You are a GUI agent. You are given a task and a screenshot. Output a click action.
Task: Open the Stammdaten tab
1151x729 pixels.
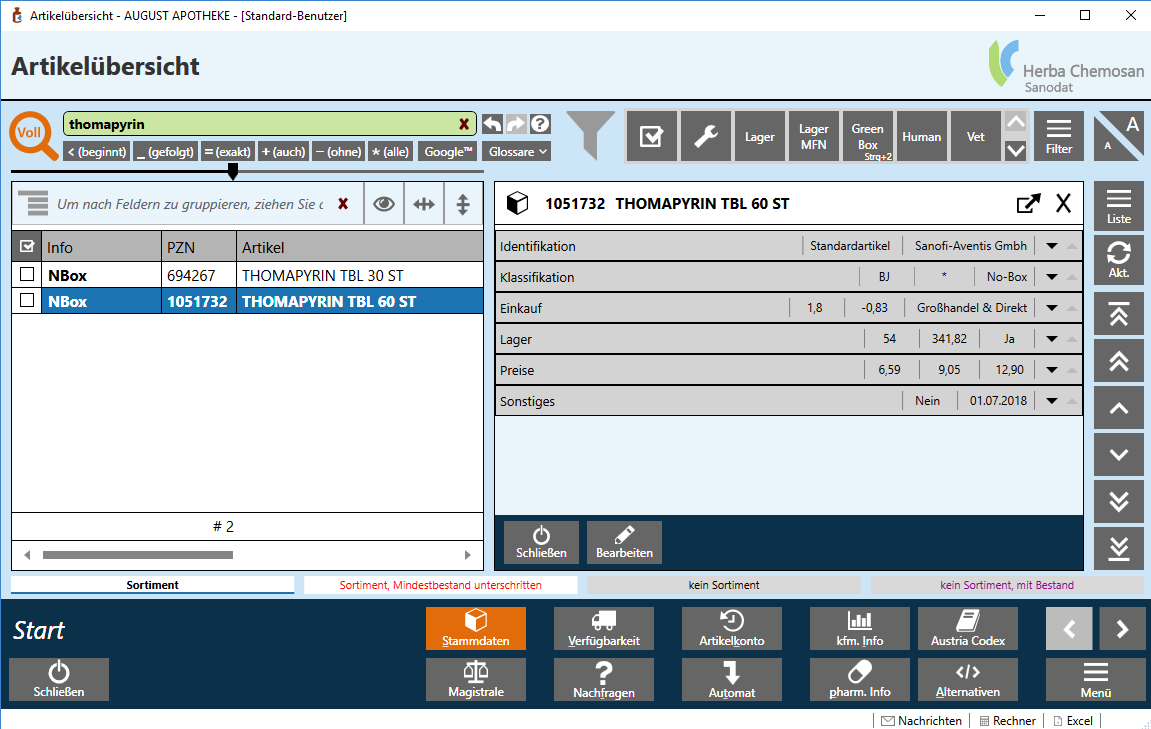tap(476, 628)
